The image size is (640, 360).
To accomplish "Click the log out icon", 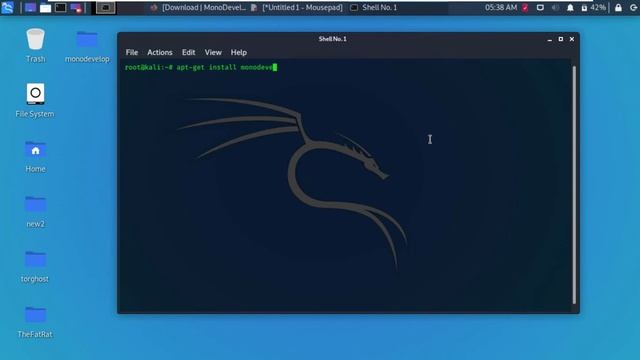I will 633,7.
